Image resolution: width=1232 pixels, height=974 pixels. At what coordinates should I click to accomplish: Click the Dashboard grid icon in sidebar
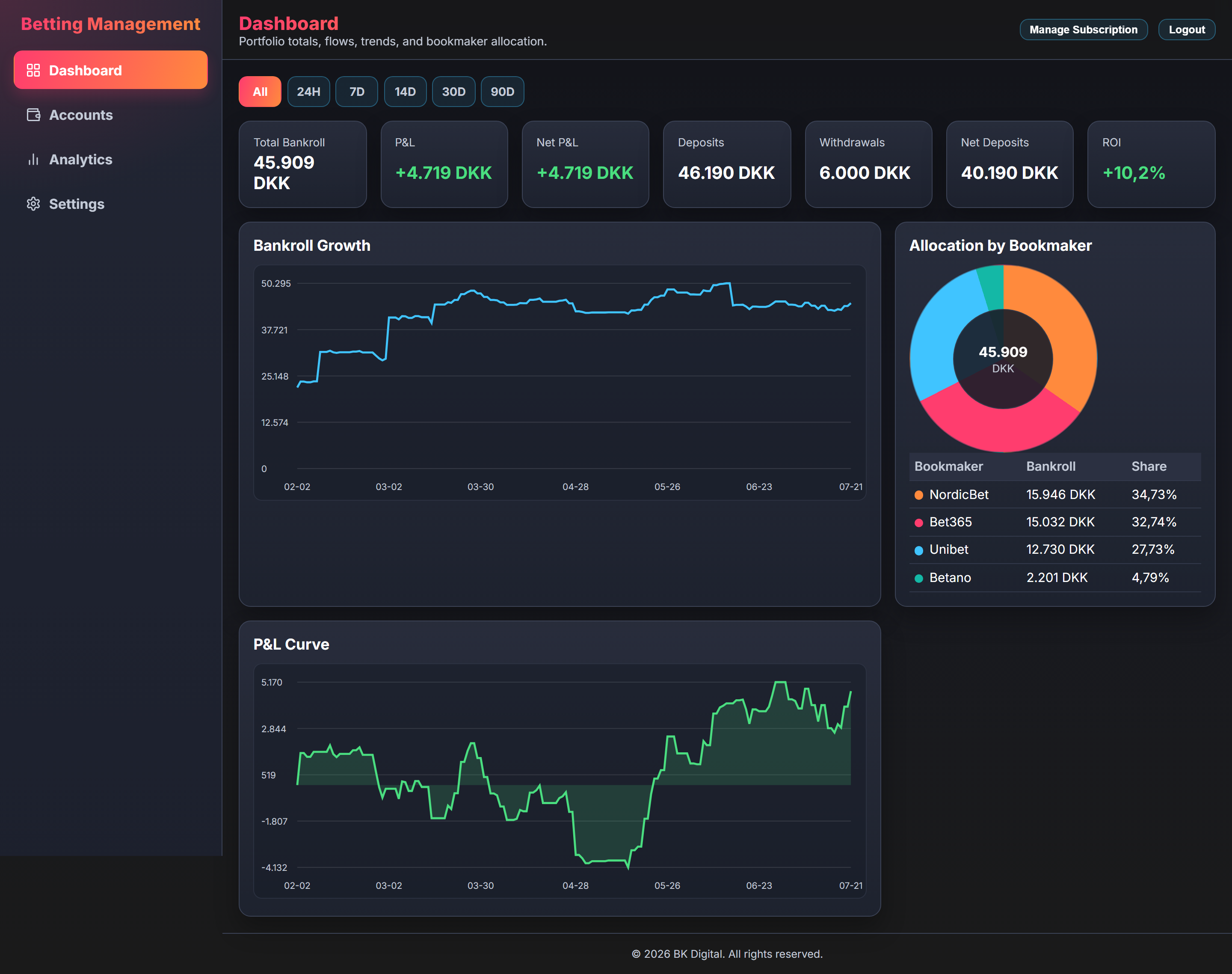point(33,70)
